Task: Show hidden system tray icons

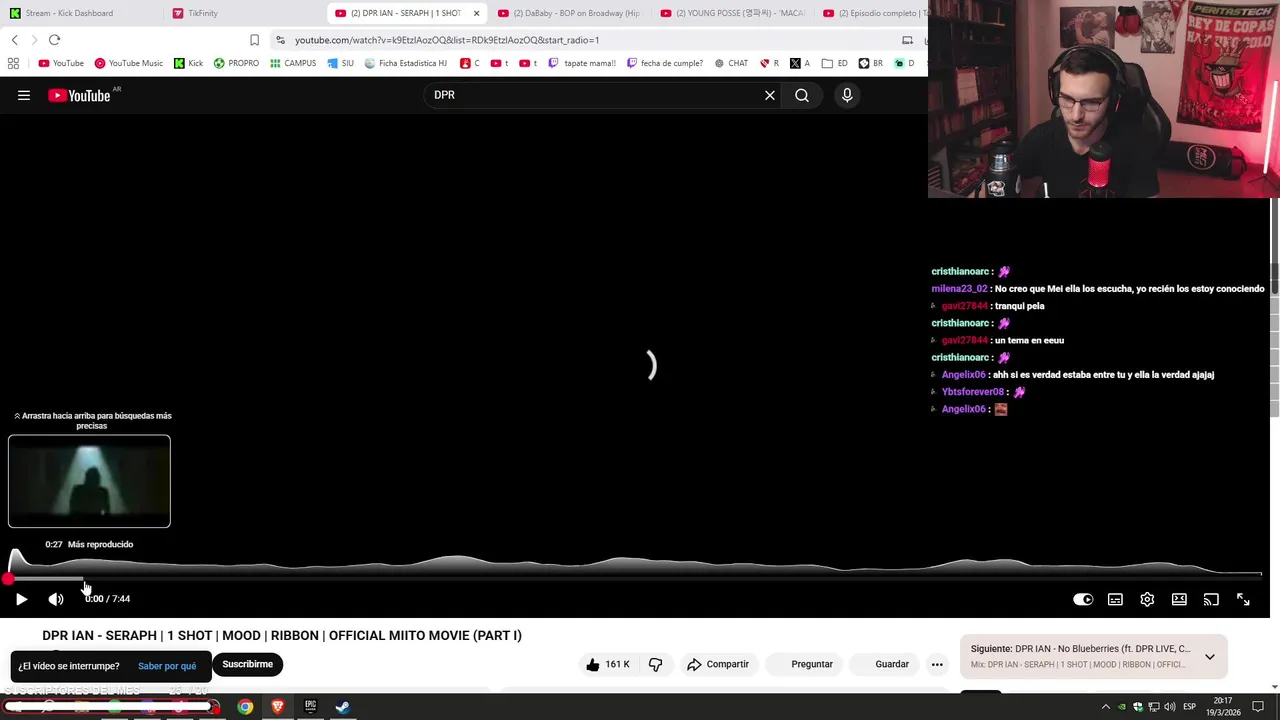Action: [1105, 707]
